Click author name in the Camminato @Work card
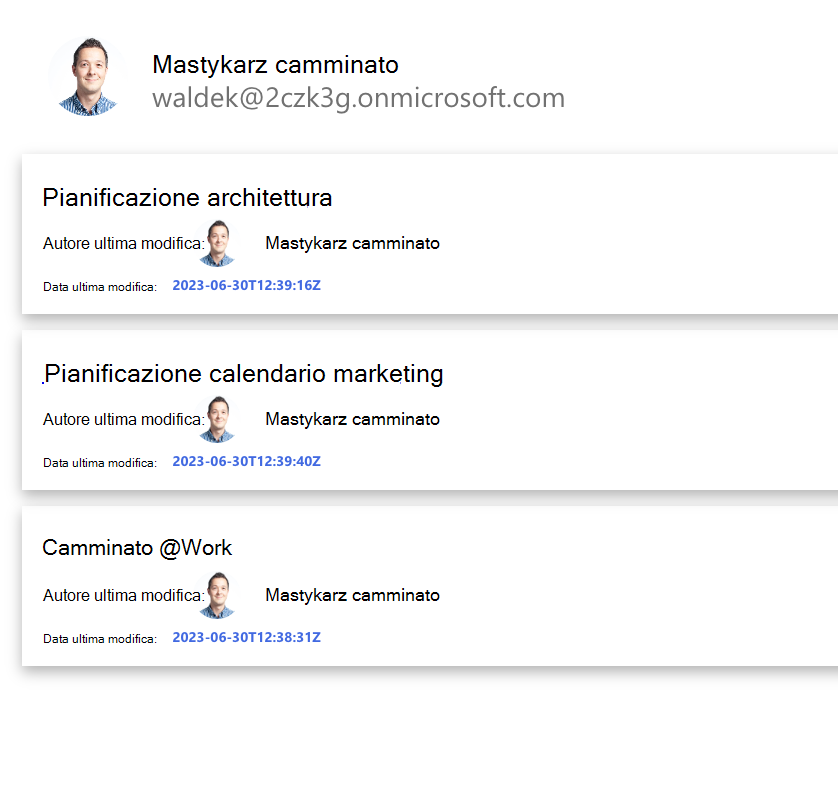Image resolution: width=838 pixels, height=808 pixels. tap(352, 595)
